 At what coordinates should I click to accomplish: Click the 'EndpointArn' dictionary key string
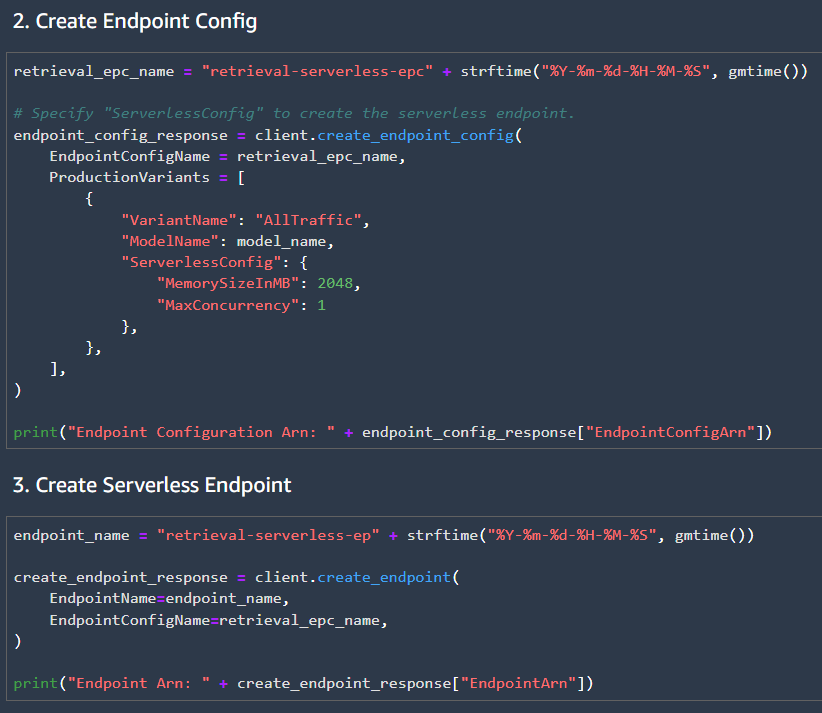tap(519, 682)
